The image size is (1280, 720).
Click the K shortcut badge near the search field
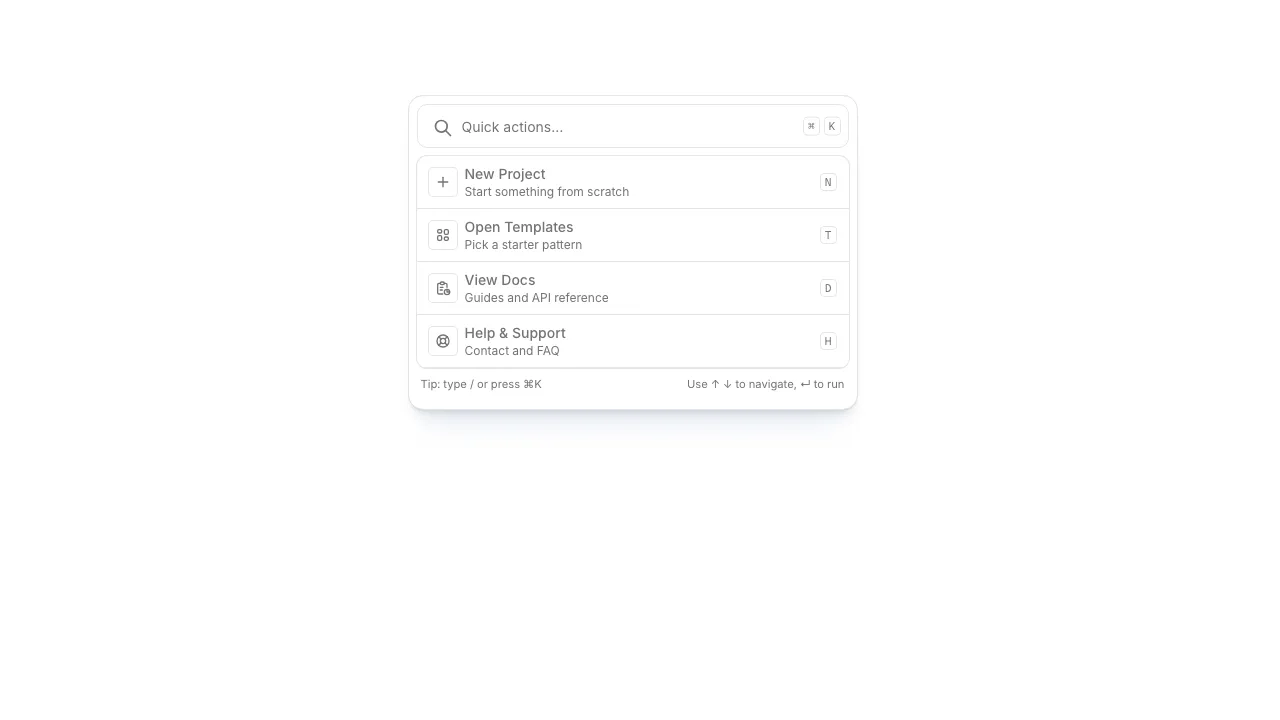click(831, 125)
